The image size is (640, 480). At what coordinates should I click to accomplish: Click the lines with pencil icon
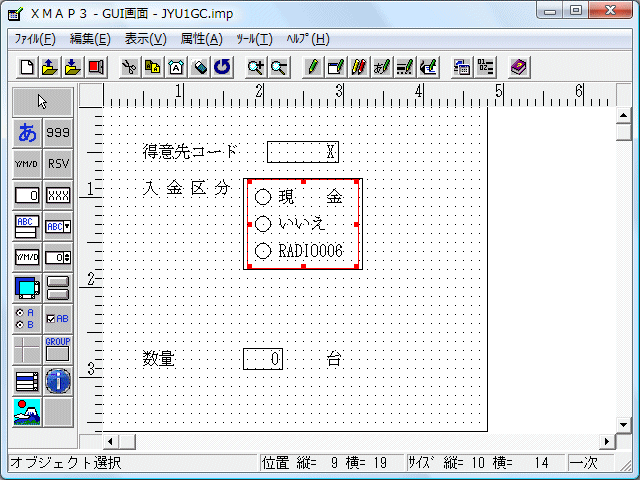405,67
